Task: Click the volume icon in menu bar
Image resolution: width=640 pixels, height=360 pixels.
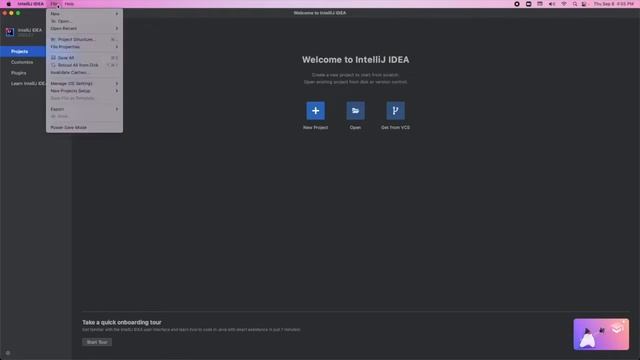Action: coord(552,4)
